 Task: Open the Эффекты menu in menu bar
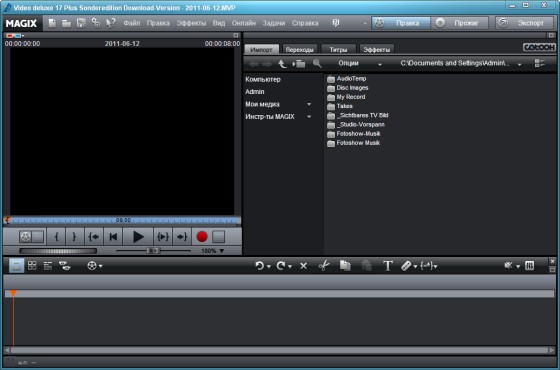(x=191, y=23)
